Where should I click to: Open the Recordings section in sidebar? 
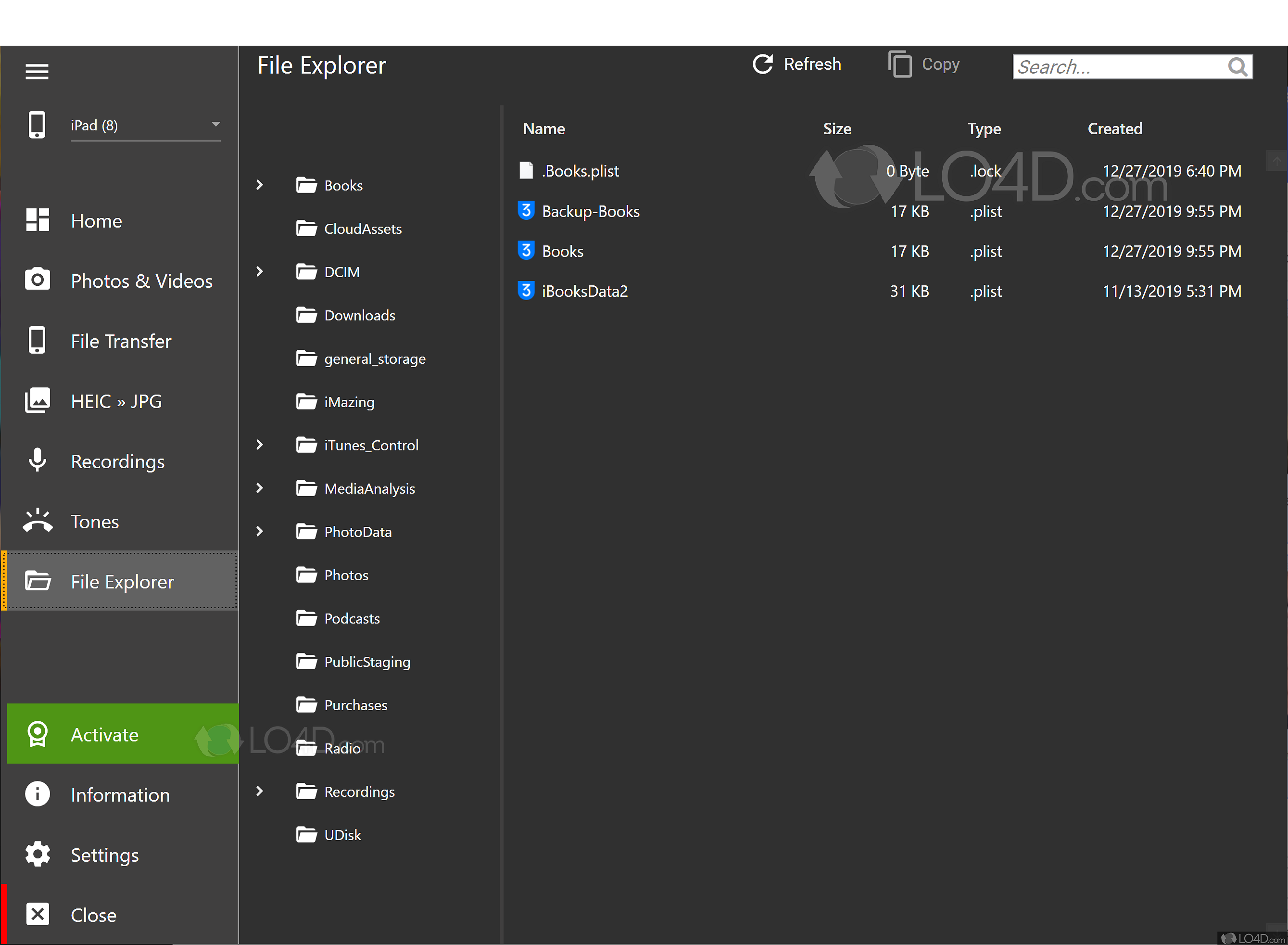pos(37,461)
